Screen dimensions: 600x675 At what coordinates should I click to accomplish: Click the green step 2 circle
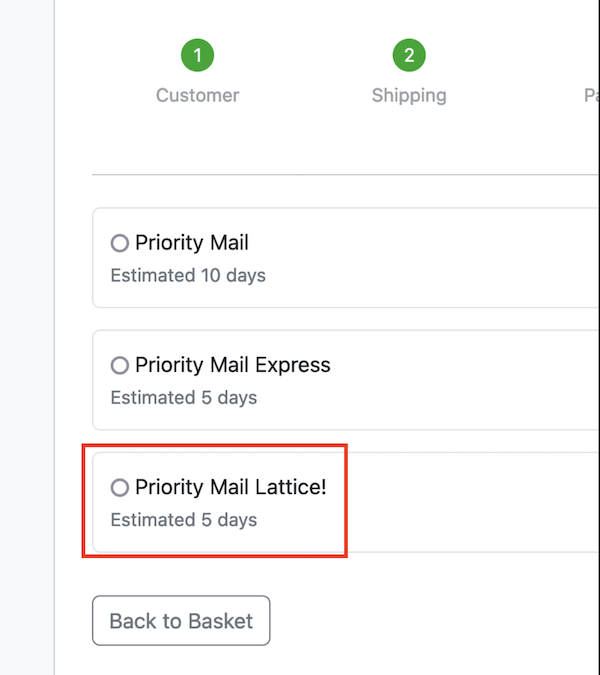[409, 55]
